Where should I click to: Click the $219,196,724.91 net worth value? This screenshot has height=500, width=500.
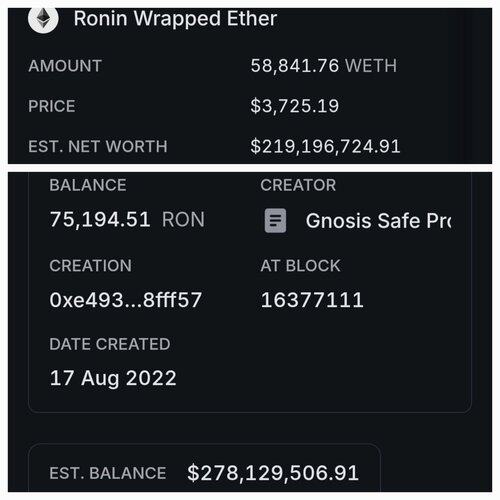tap(325, 147)
